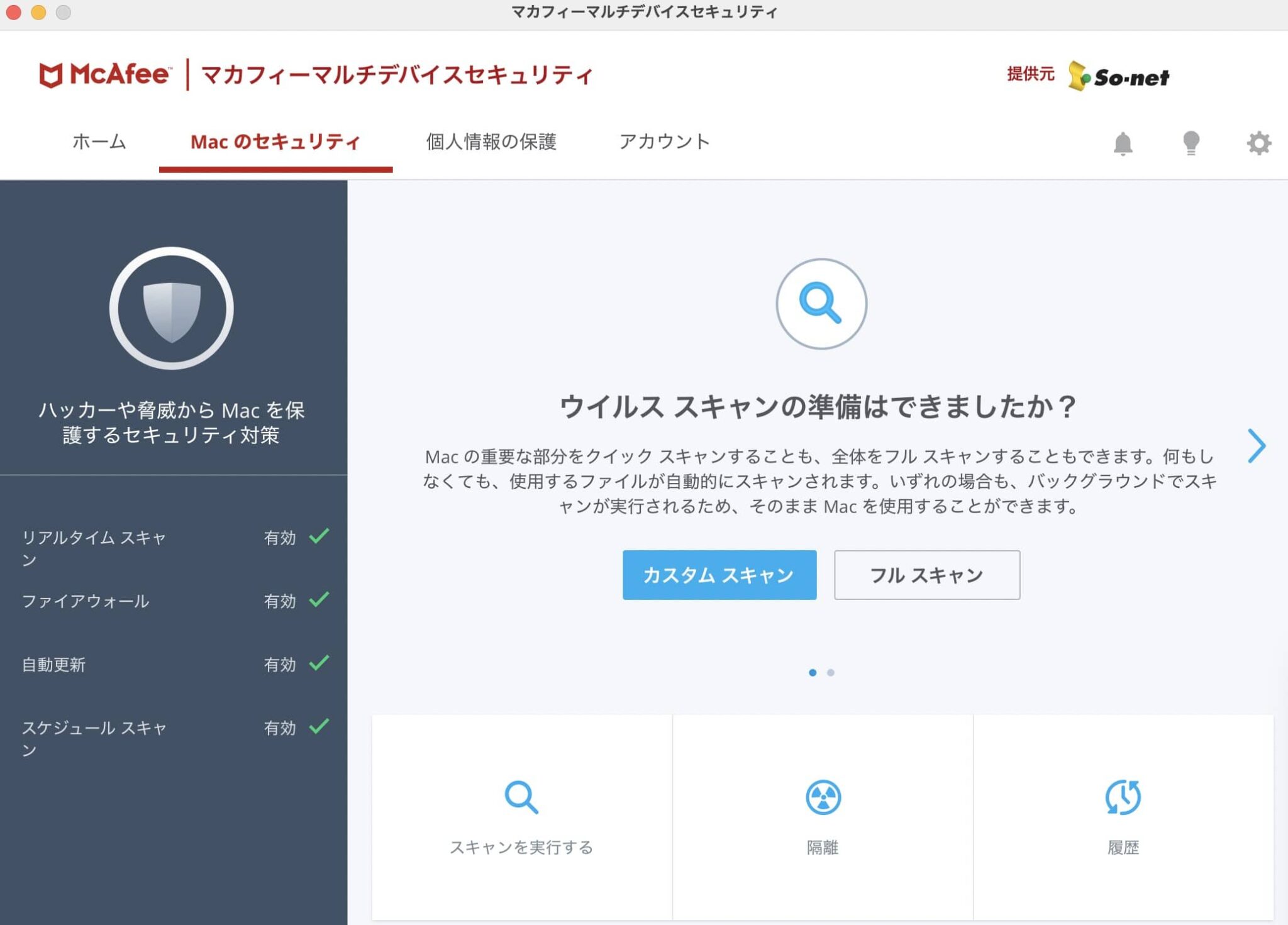Image resolution: width=1288 pixels, height=925 pixels.
Task: Click the フル スキャン button
Action: [x=927, y=575]
